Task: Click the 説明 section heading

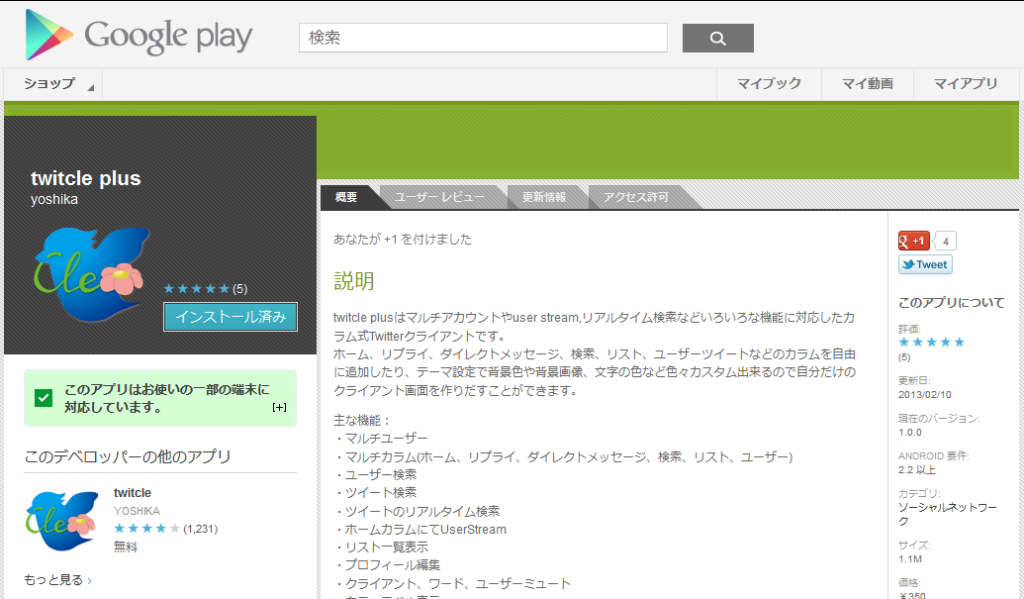Action: pyautogui.click(x=354, y=281)
